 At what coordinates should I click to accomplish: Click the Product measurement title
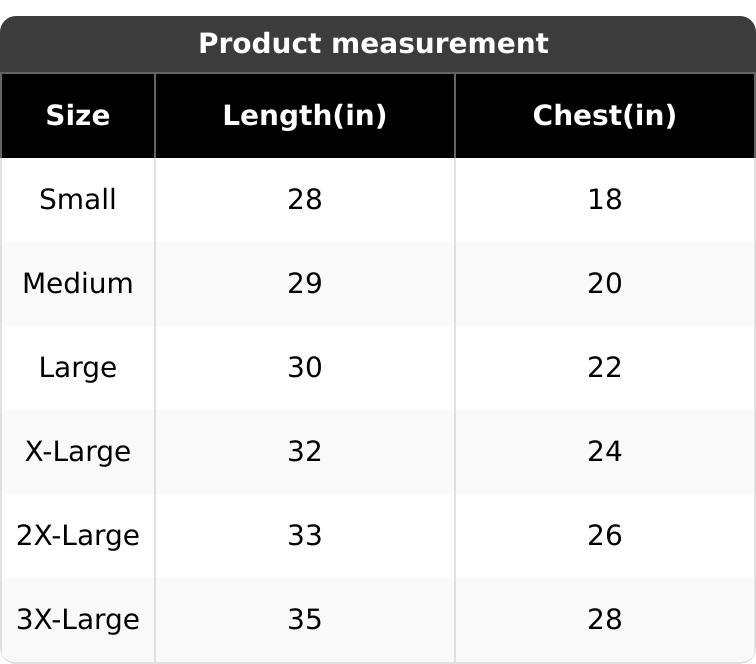(373, 44)
